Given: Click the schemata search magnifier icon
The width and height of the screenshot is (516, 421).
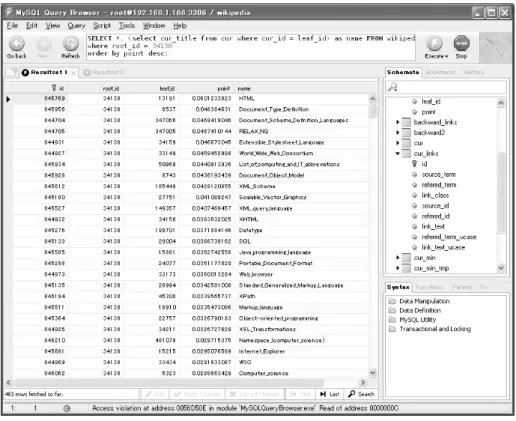Looking at the screenshot, I should tap(393, 87).
